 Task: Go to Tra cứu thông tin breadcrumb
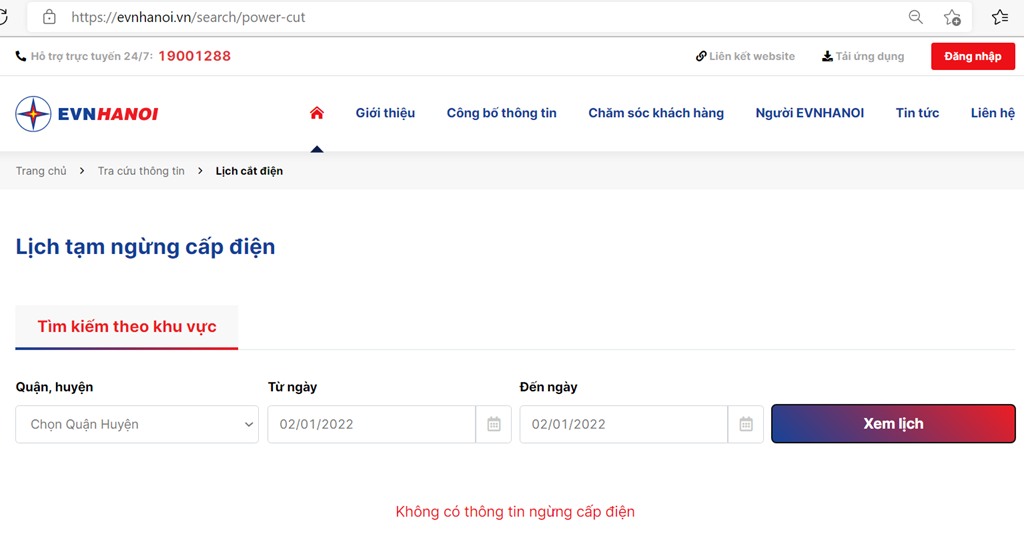pyautogui.click(x=141, y=171)
